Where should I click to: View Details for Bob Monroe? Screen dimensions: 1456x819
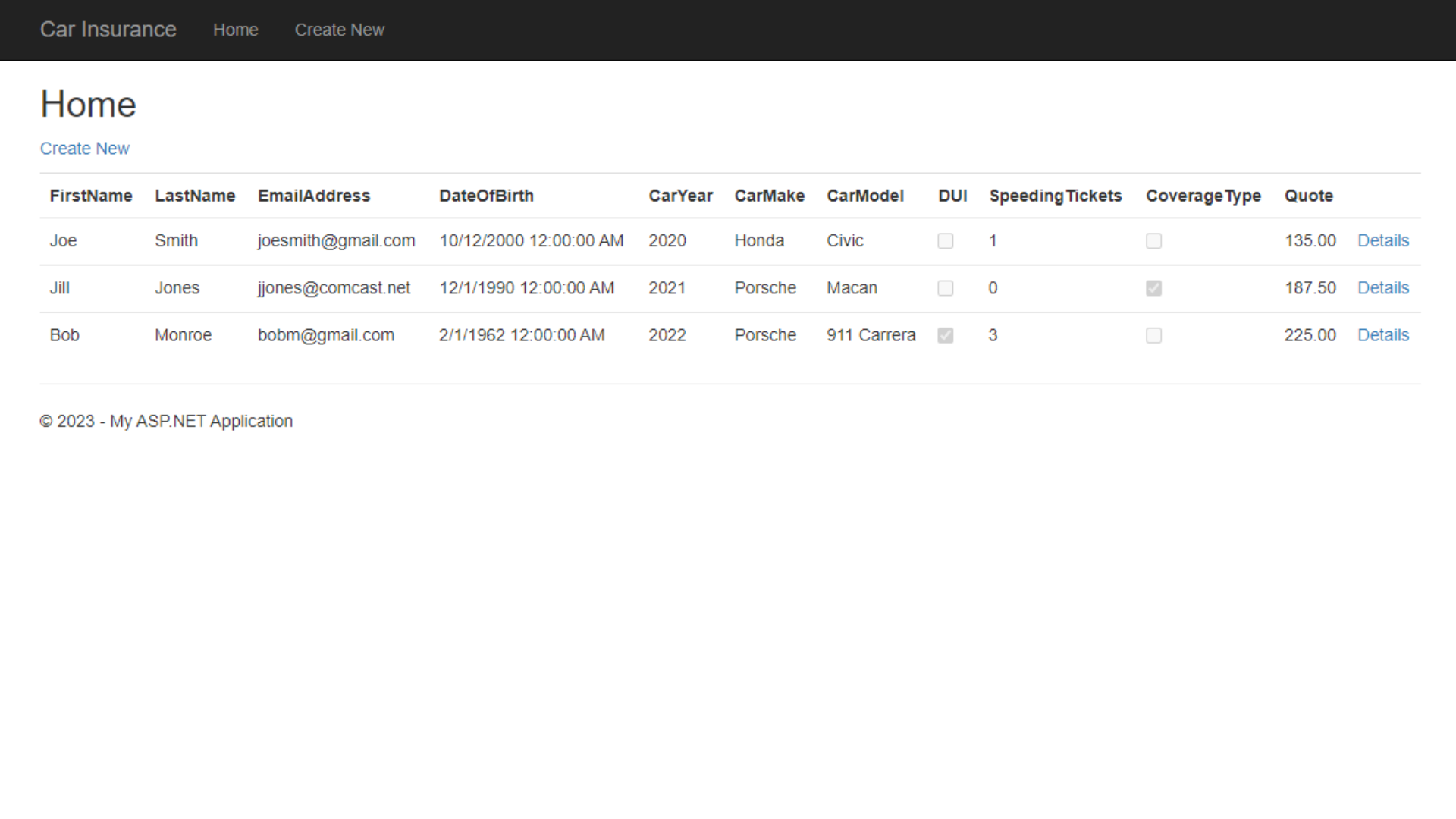coord(1382,335)
